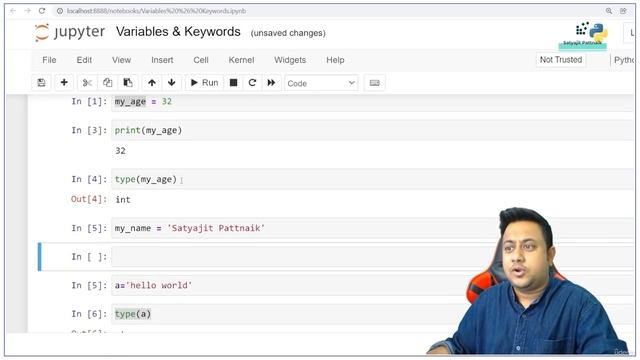Paste cells below icon
Screen dimensions: 640x360
pos(128,83)
